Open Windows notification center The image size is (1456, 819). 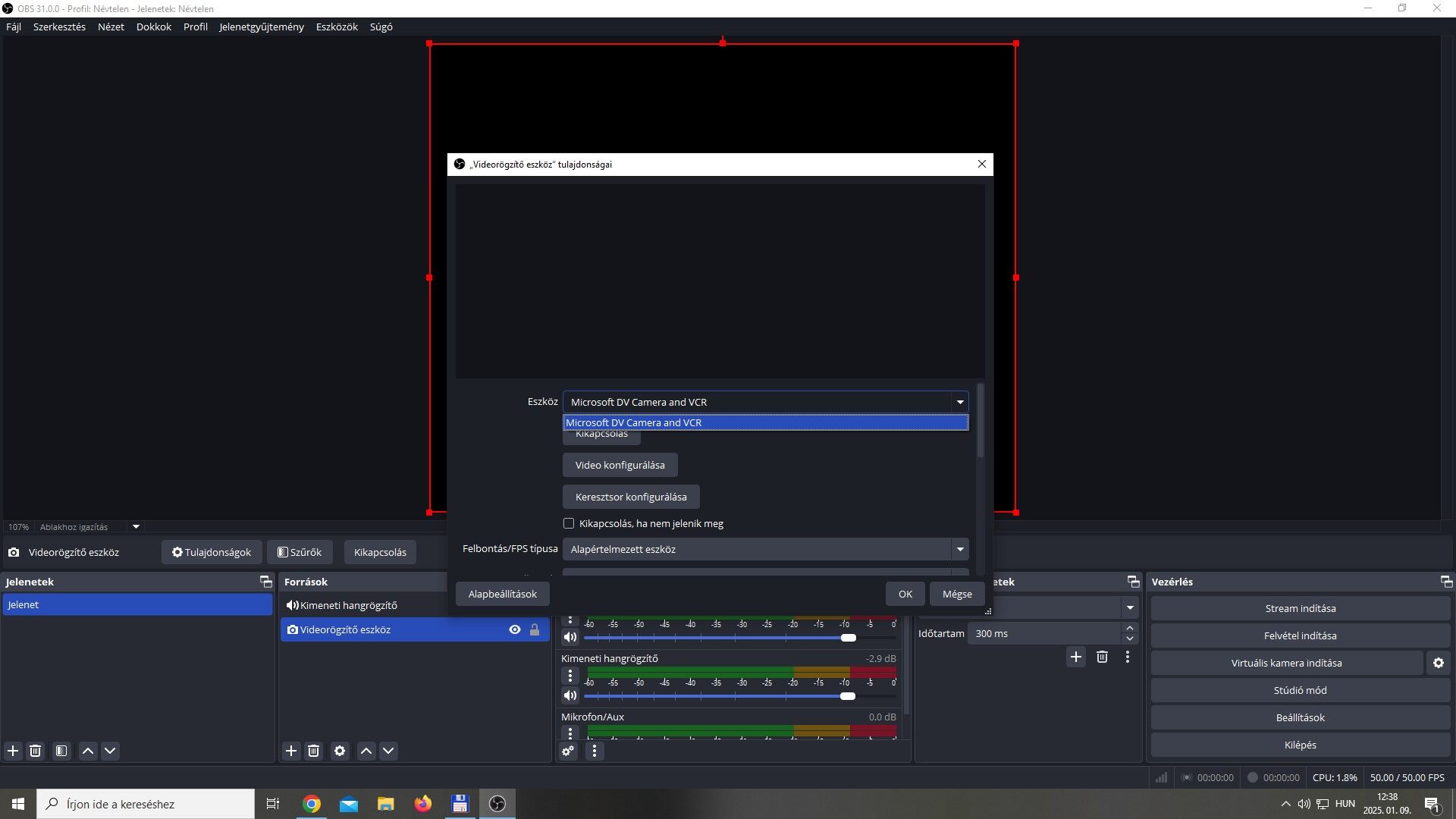click(1432, 804)
